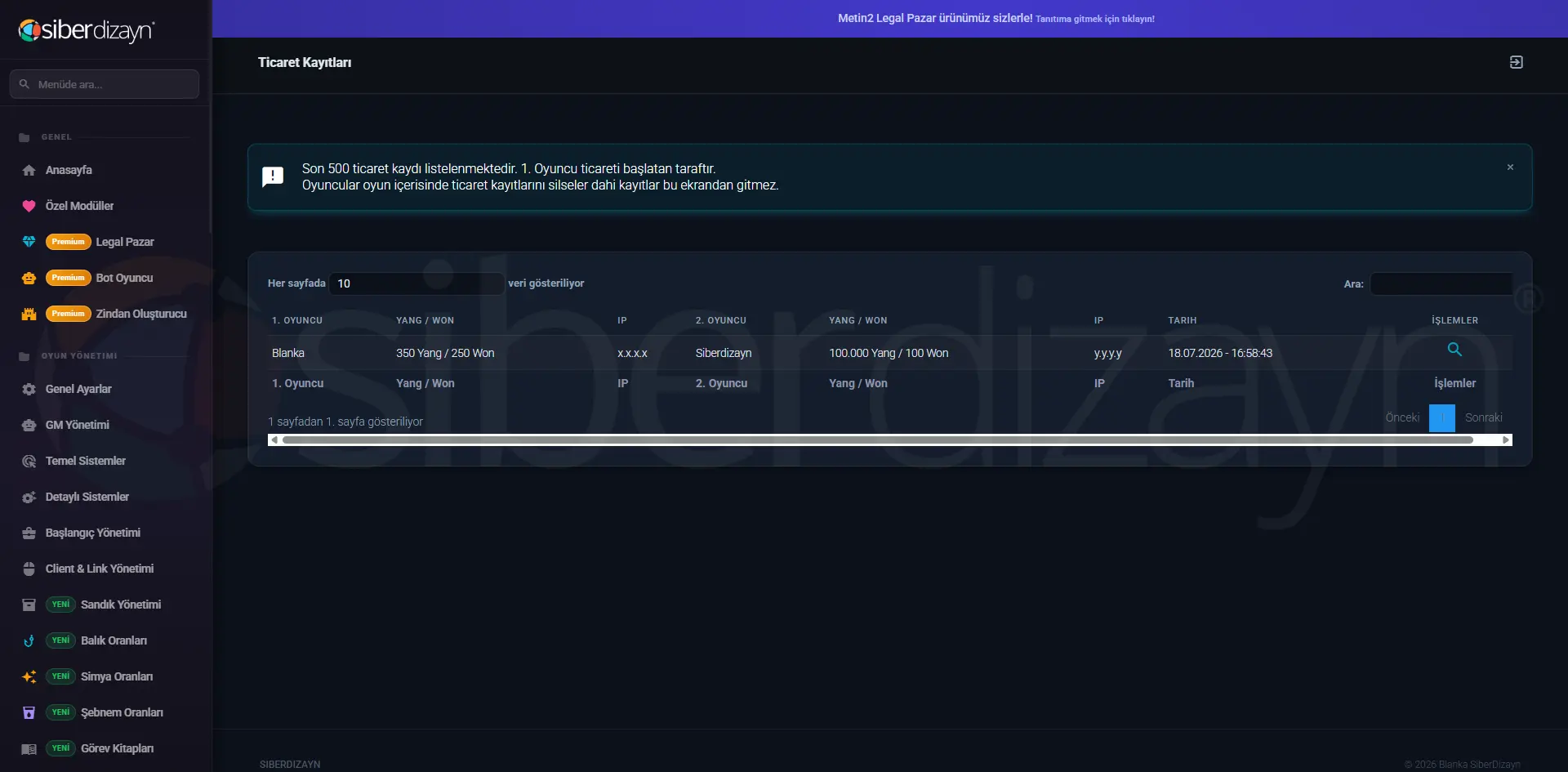Sort by first Yang / Won header

tap(425, 320)
